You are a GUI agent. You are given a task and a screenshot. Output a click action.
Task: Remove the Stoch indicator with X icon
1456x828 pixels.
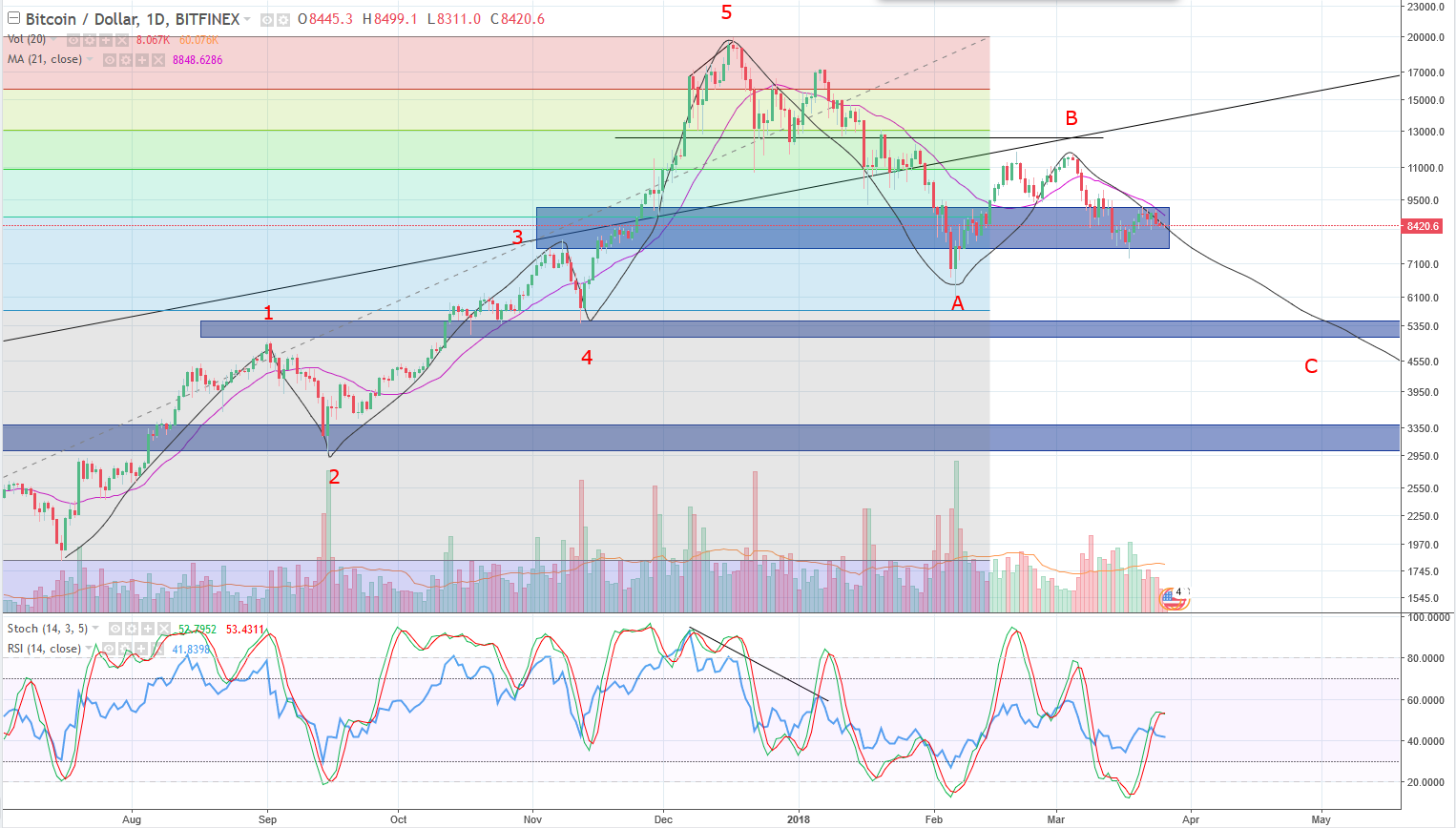164,629
